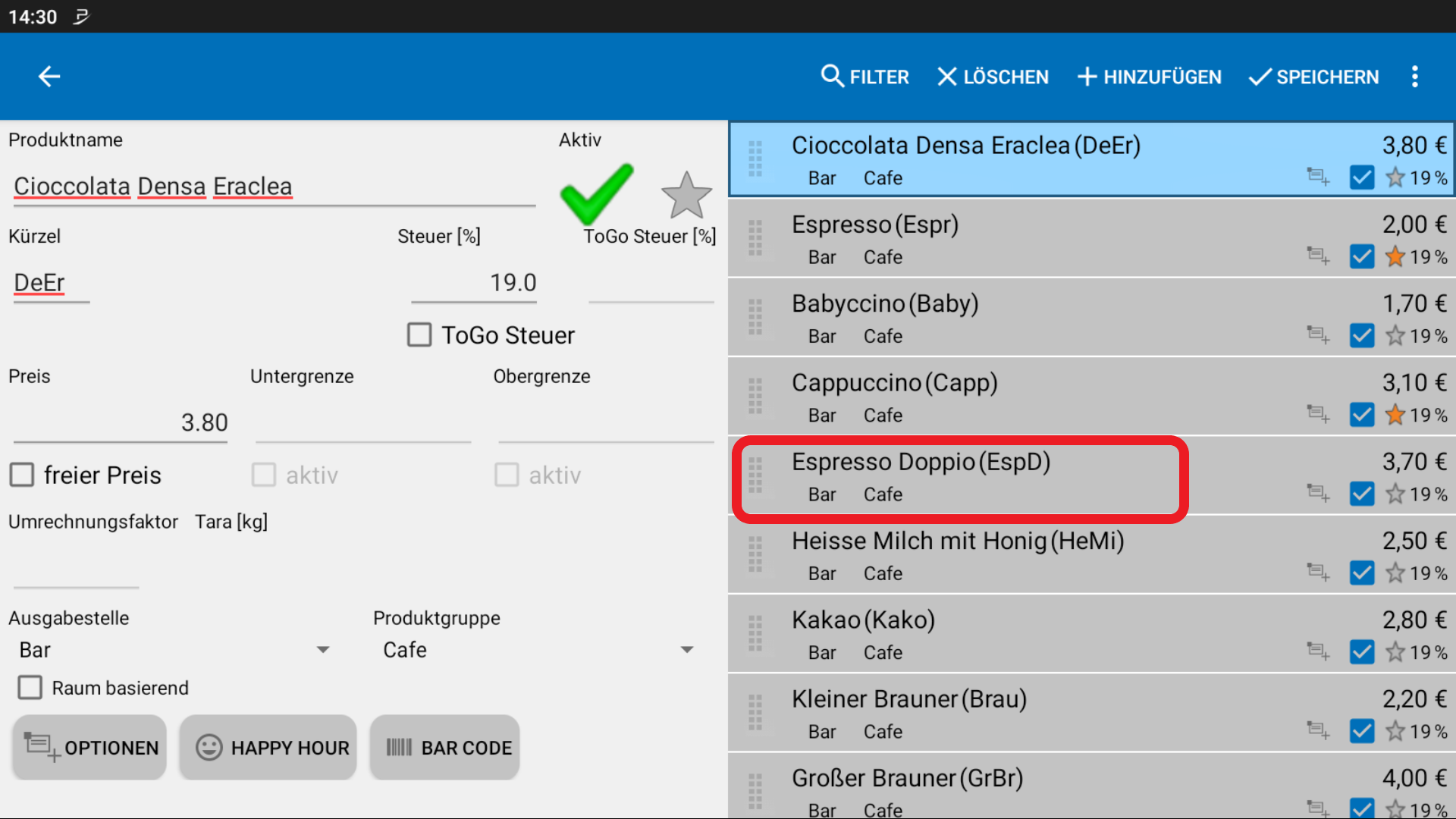The height and width of the screenshot is (819, 1456).
Task: Open options icon in Babyccino row
Action: (x=1318, y=335)
